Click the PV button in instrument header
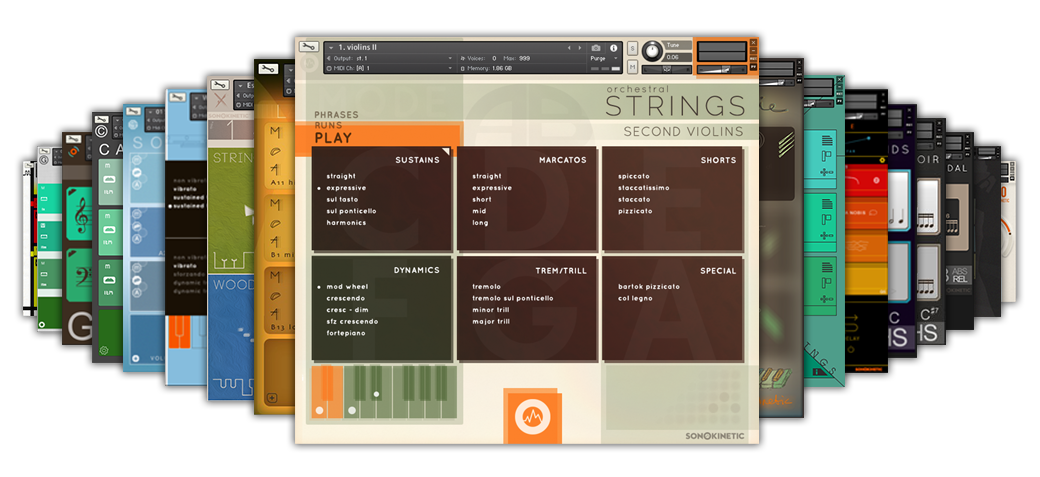 pyautogui.click(x=753, y=66)
